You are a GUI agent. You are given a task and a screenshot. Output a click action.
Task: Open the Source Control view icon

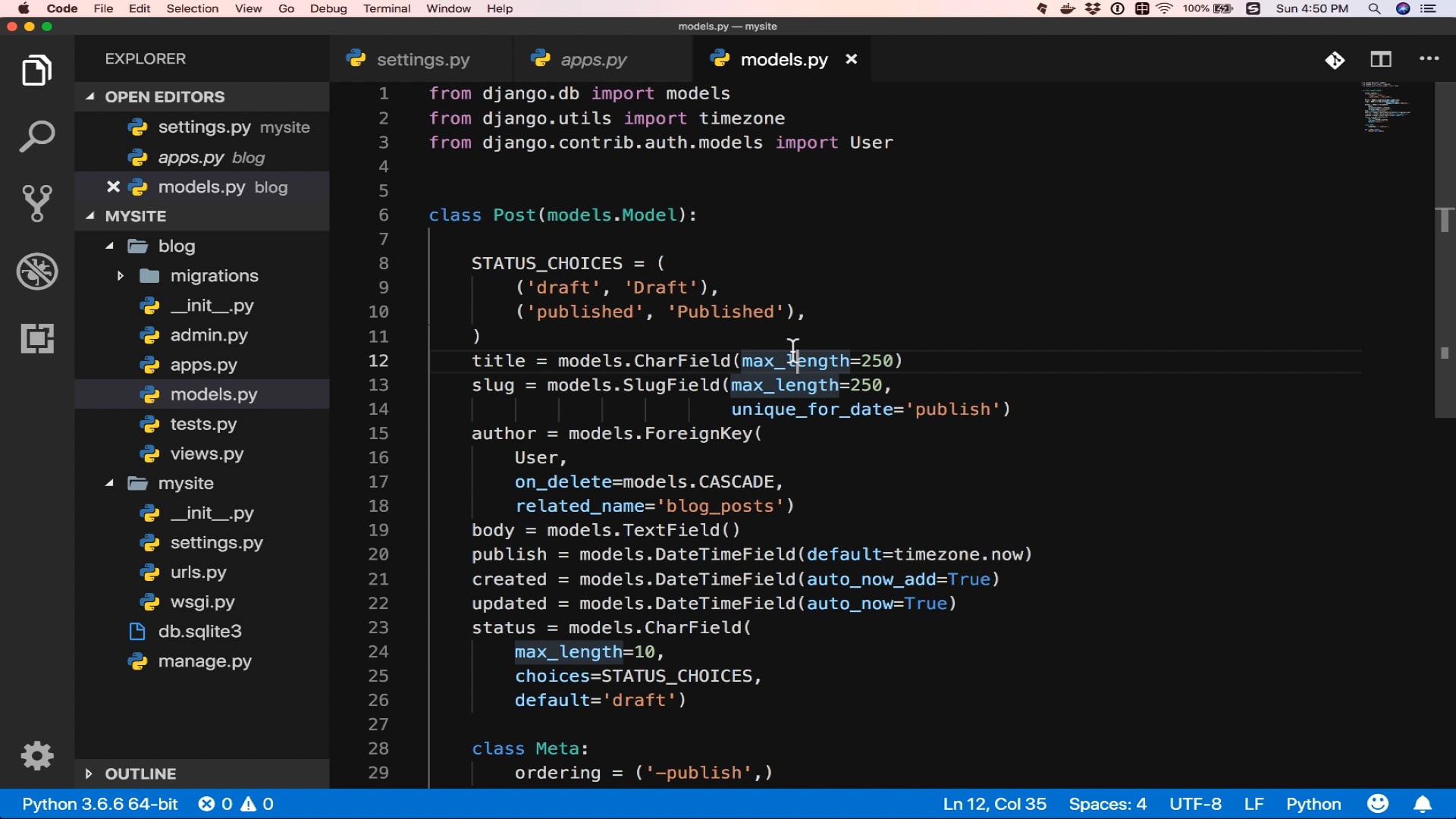tap(36, 203)
